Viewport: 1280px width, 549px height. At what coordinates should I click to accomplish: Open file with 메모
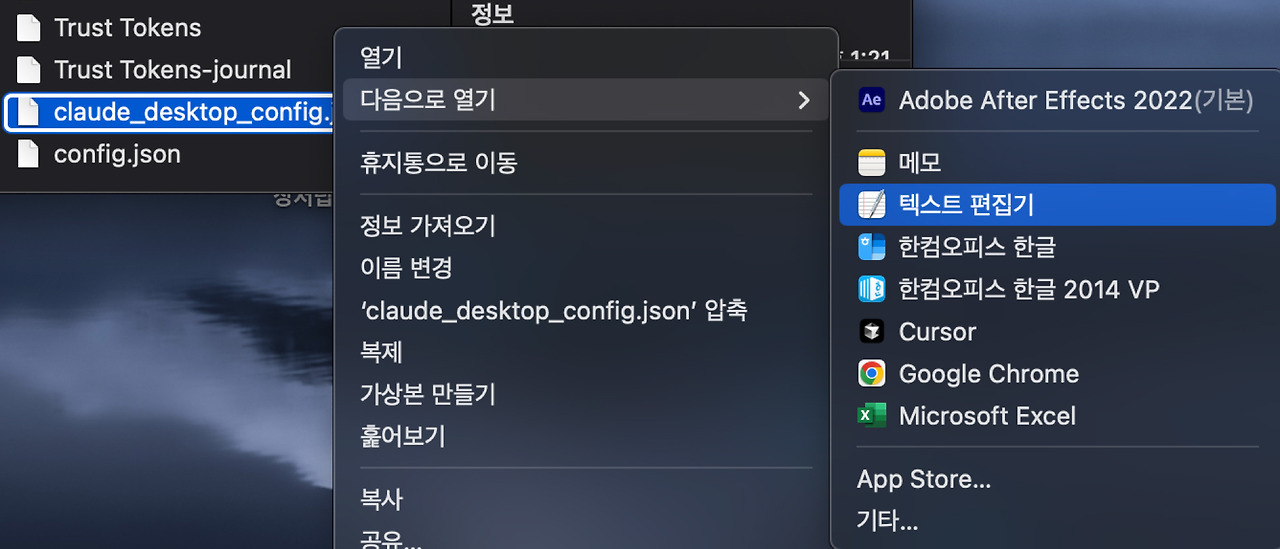(1058, 162)
